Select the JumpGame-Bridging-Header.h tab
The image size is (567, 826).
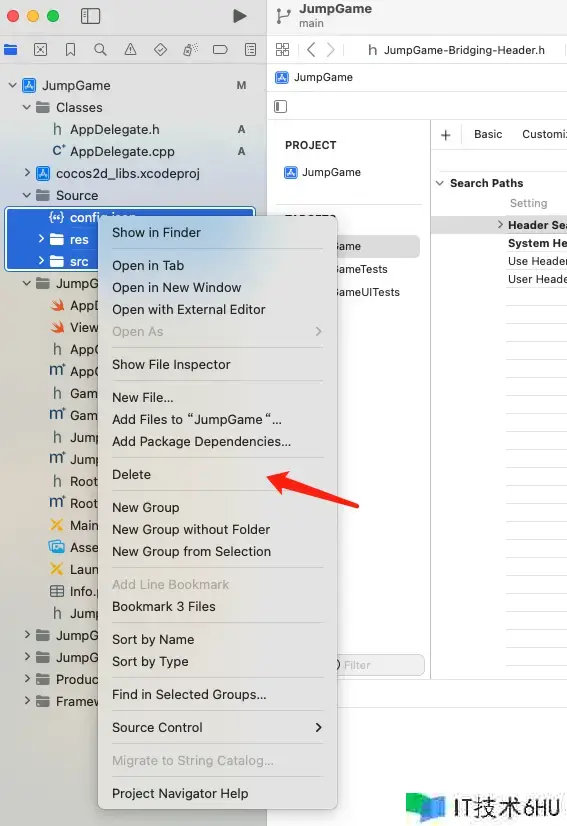tap(456, 50)
